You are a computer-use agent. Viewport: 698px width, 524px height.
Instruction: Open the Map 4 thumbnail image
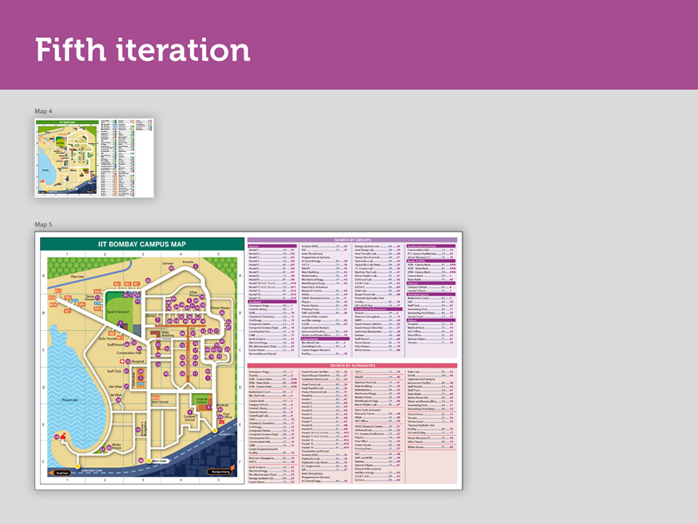tap(94, 158)
